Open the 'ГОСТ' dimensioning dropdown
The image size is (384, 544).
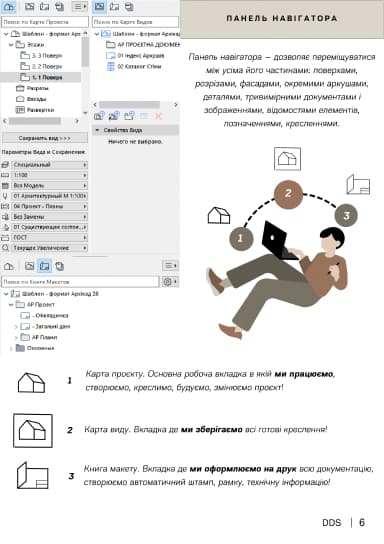pyautogui.click(x=50, y=238)
